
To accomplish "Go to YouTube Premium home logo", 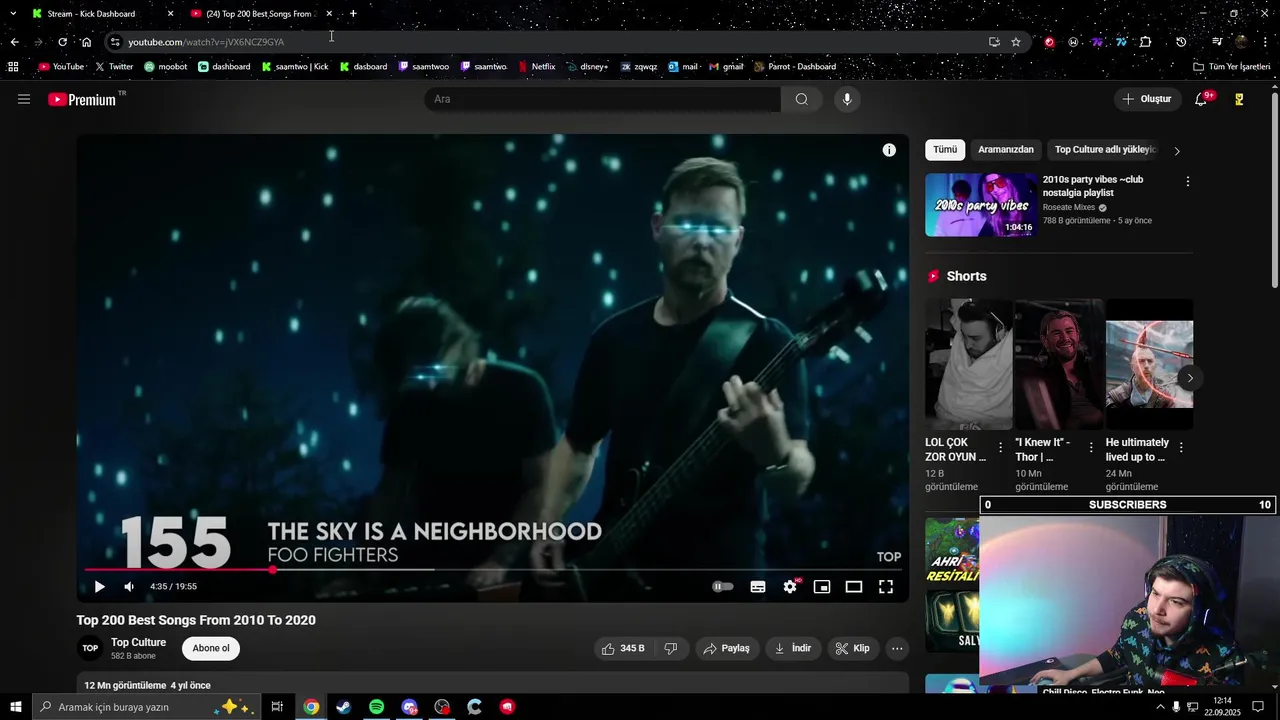I will [82, 99].
